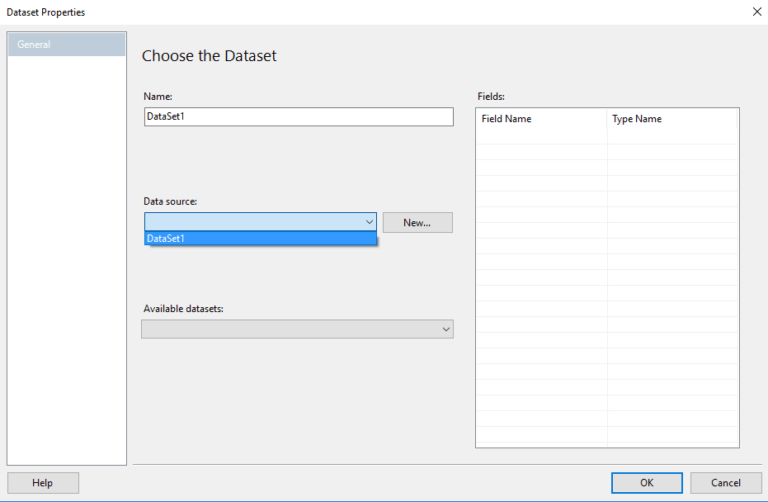The image size is (768, 502).
Task: Click the Available datasets chevron arrow
Action: click(x=446, y=329)
